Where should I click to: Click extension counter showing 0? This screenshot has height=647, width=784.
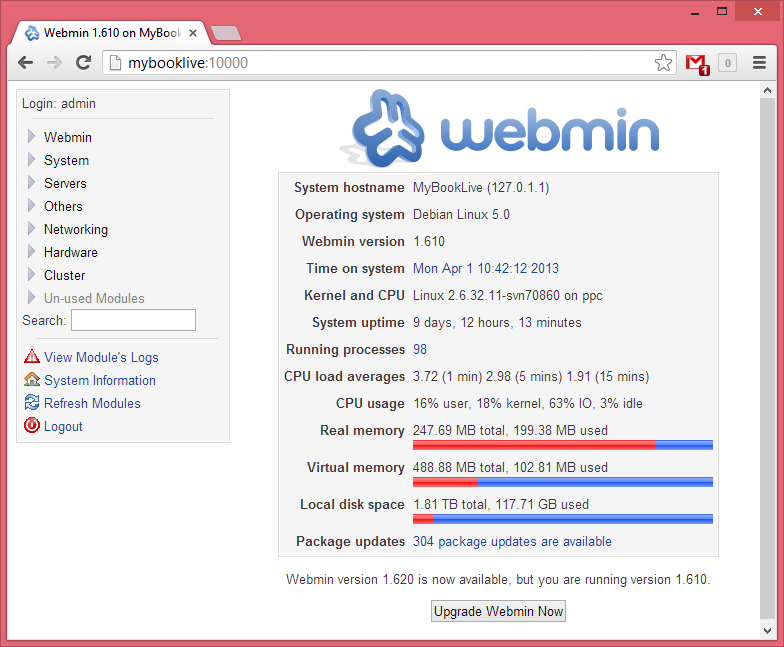(728, 63)
